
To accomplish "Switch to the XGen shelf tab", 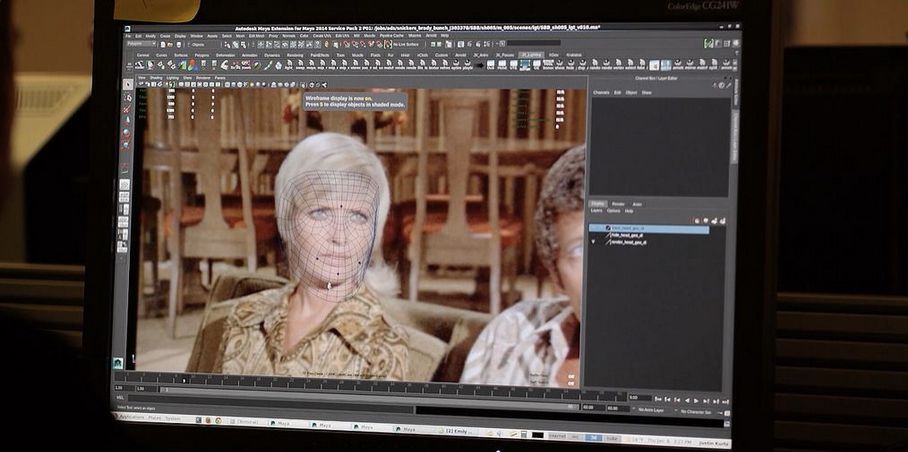I will click(x=554, y=55).
